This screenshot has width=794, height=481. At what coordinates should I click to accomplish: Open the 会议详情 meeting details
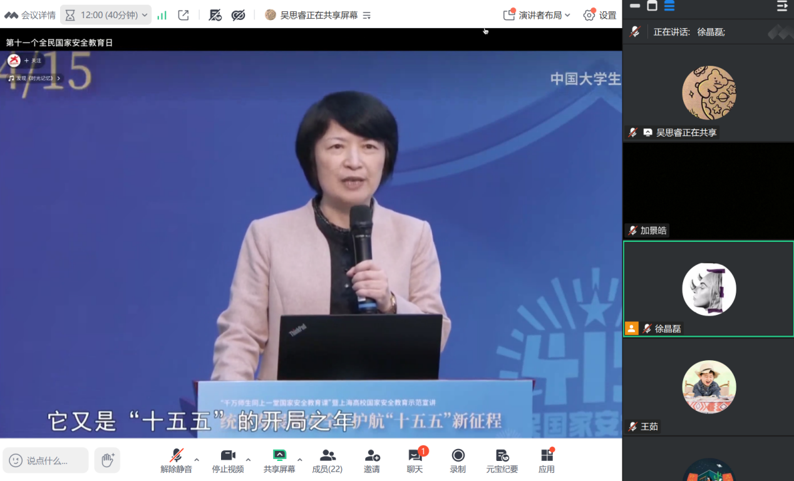[30, 15]
